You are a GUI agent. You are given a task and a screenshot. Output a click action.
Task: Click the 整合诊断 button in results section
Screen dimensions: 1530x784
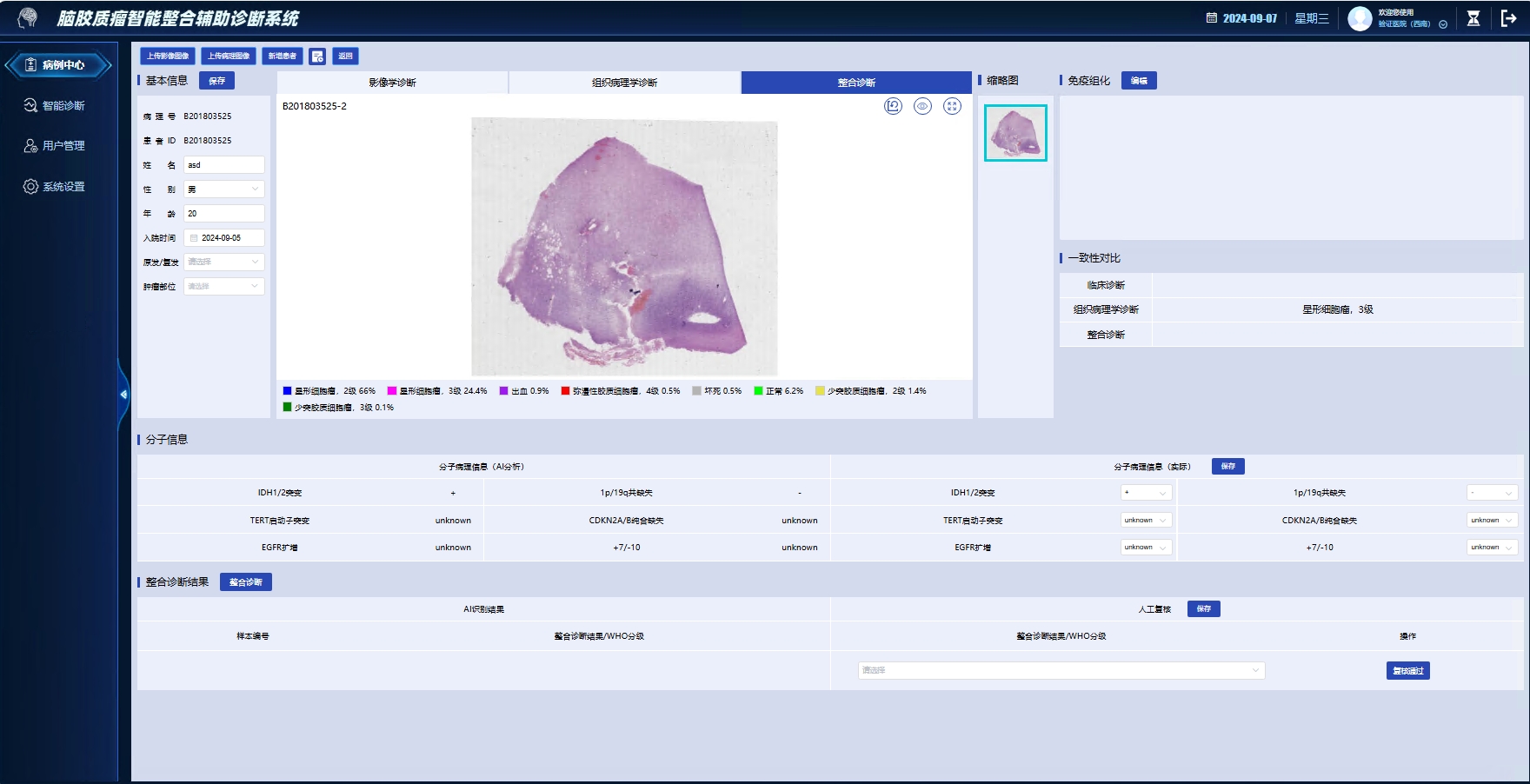coord(246,582)
